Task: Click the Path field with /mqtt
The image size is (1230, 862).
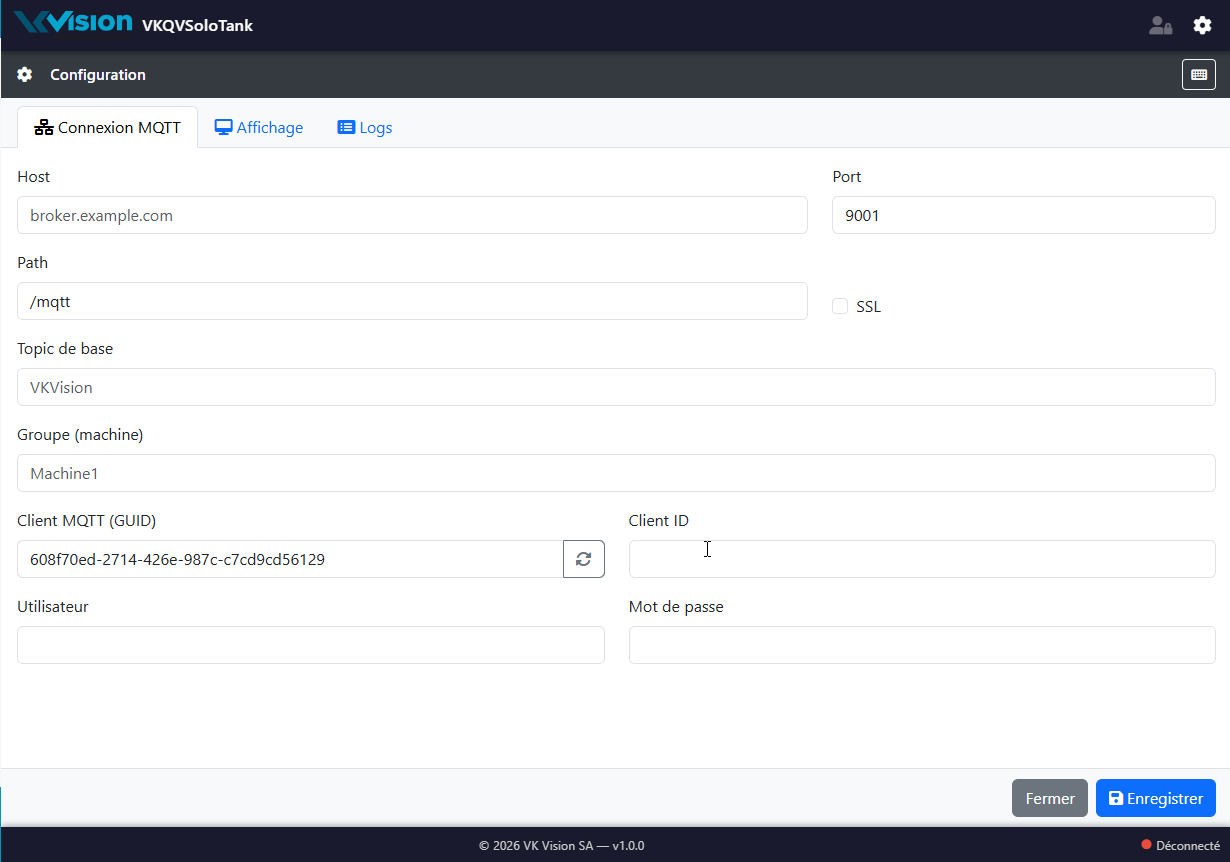Action: tap(412, 301)
